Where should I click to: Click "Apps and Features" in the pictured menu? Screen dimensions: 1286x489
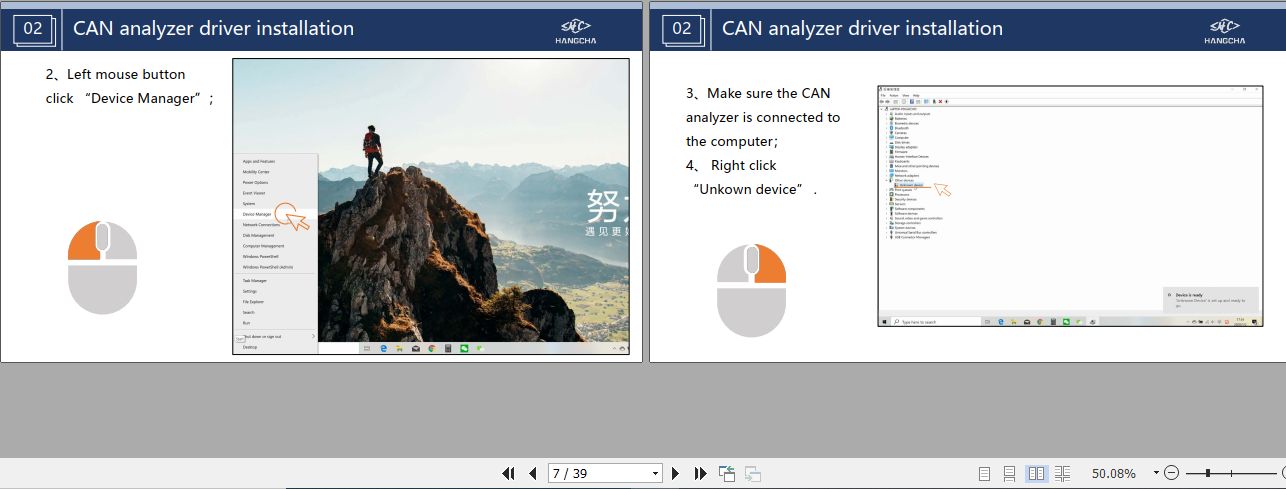(259, 161)
